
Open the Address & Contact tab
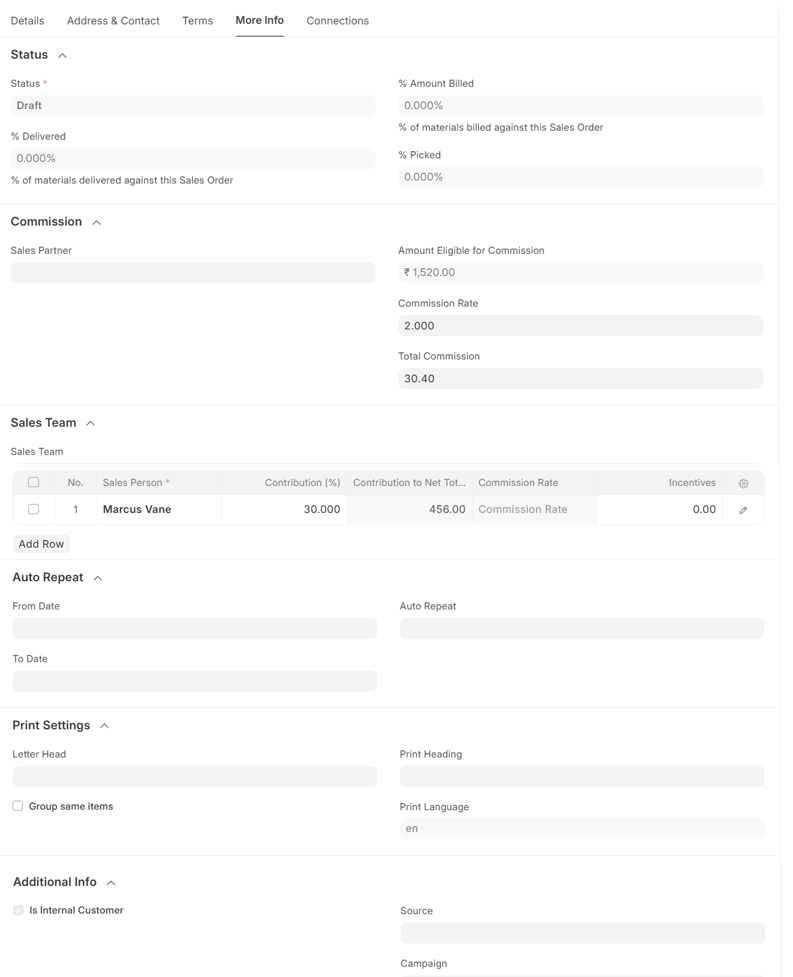[113, 20]
